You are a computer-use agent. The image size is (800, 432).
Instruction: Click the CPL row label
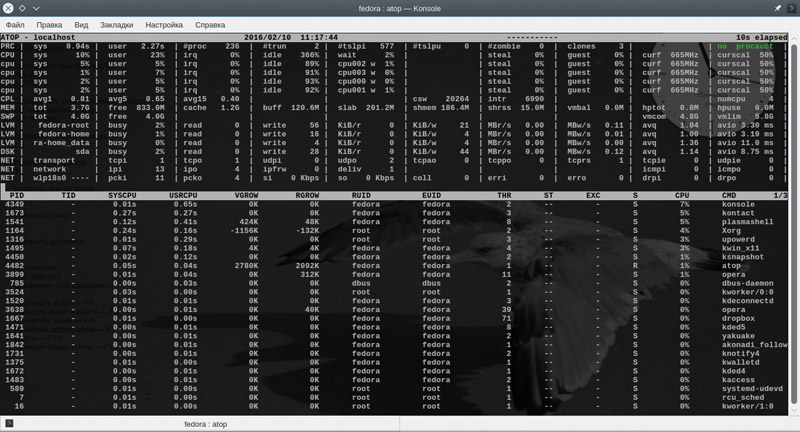click(8, 99)
